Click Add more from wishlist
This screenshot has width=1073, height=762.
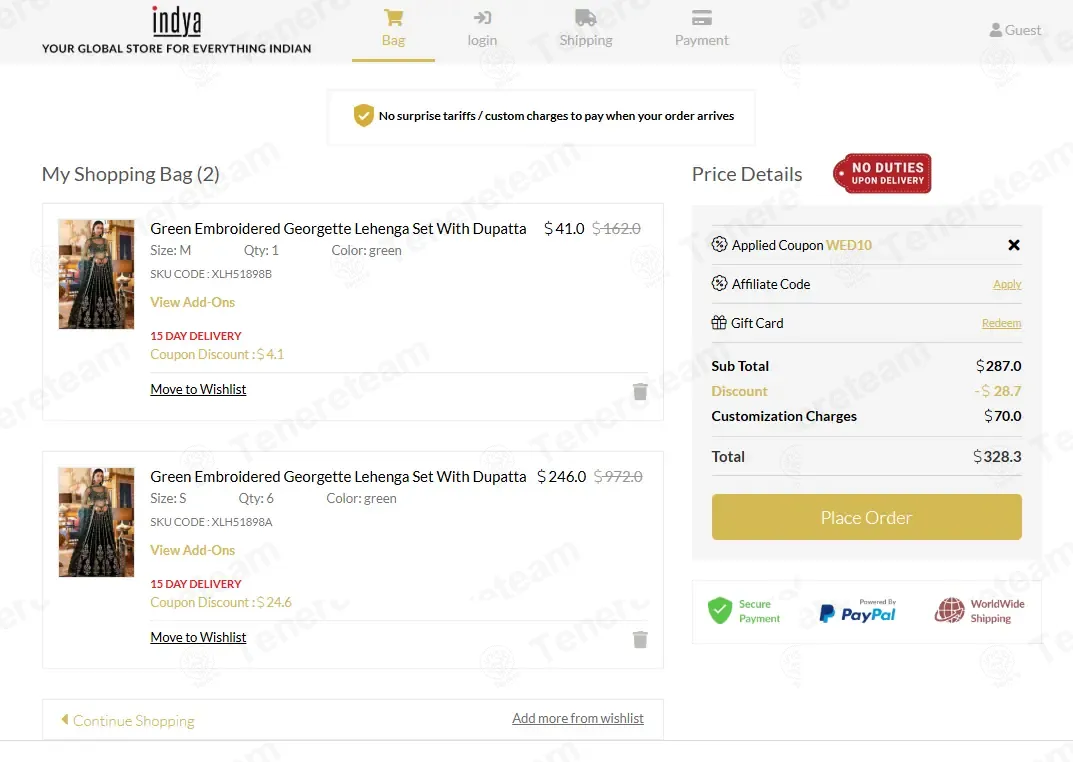(x=578, y=718)
